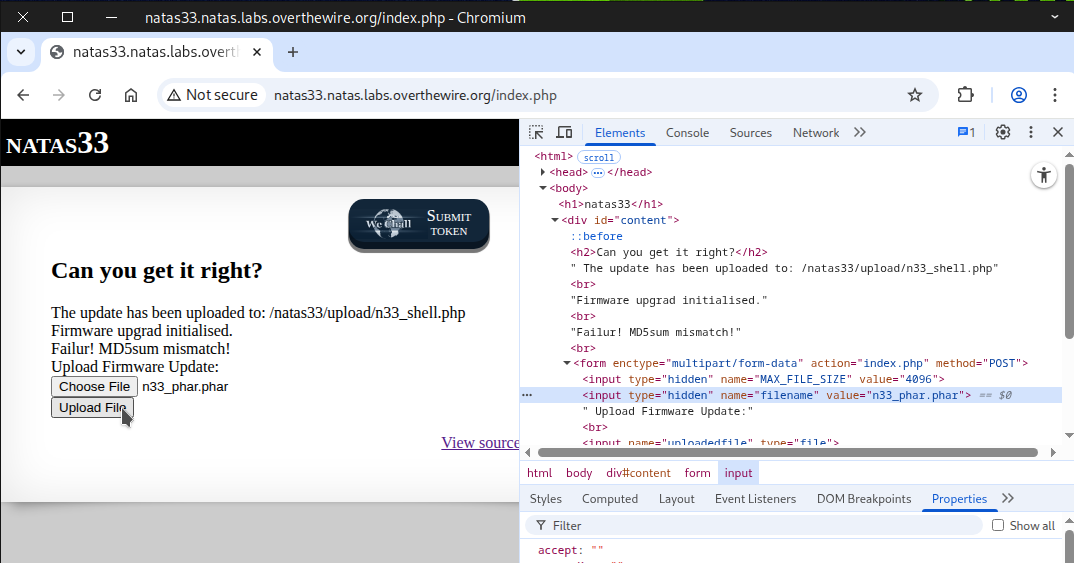Screen dimensions: 1074x563
Task: Open the Chromium profile icon
Action: 1019,95
